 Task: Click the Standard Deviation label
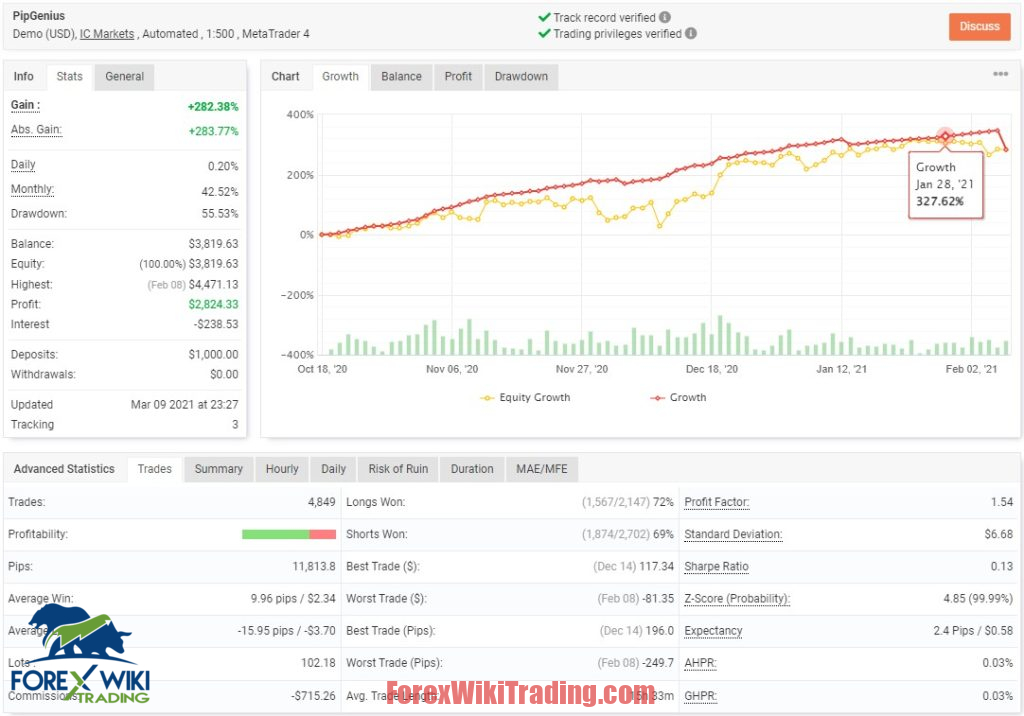[733, 534]
